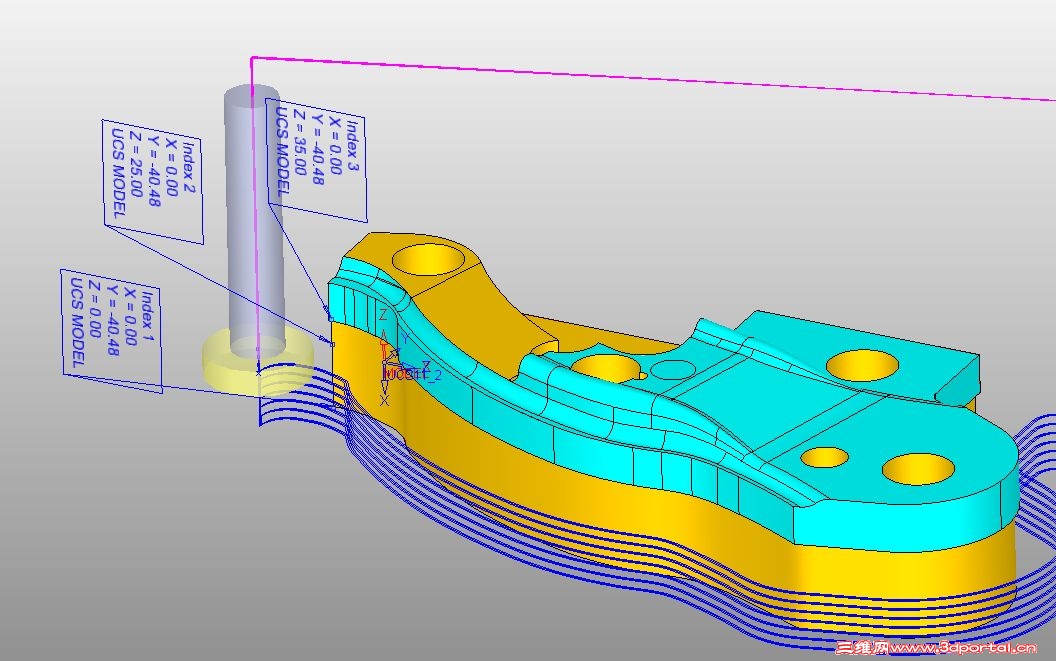Pick the large hole in the yellow boss

click(426, 259)
